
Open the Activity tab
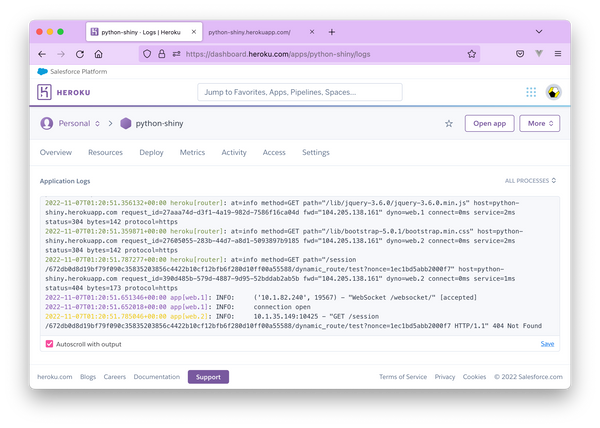tap(234, 152)
